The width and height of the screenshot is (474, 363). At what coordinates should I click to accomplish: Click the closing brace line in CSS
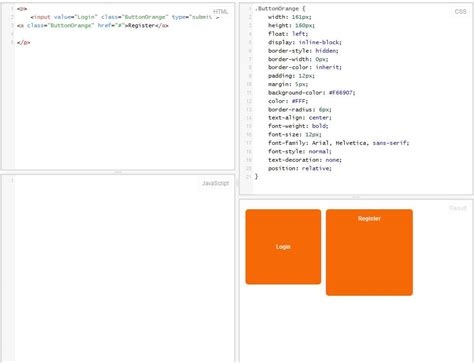tap(256, 177)
